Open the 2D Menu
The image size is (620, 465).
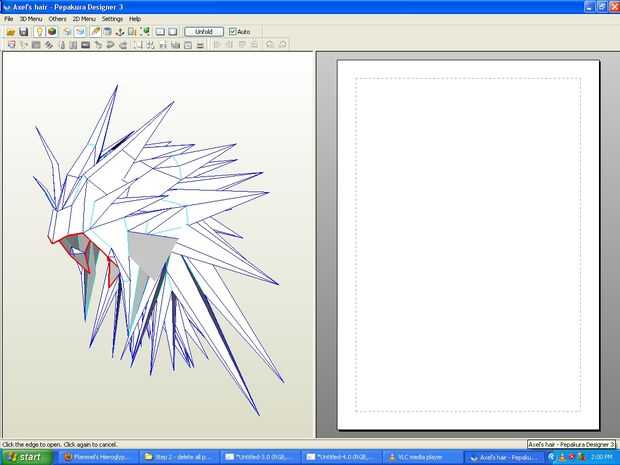pos(84,19)
